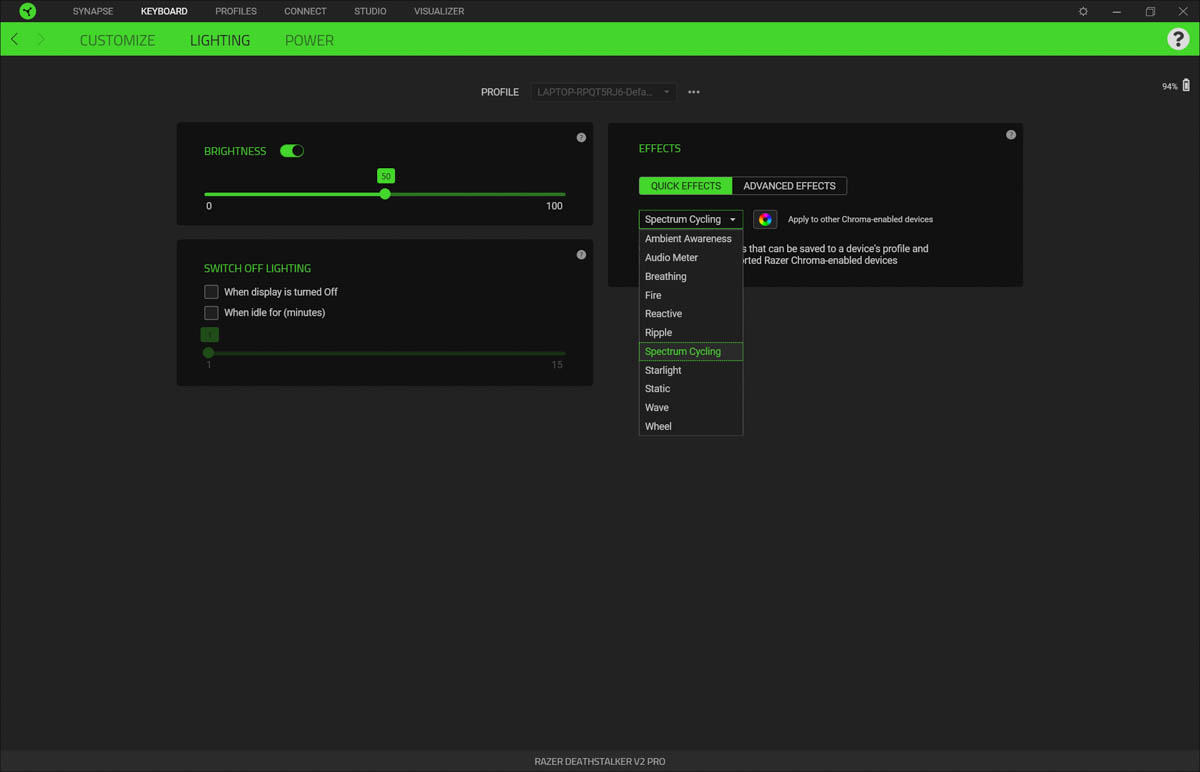This screenshot has height=772, width=1200.
Task: Open the Profiles tab
Action: coord(236,11)
